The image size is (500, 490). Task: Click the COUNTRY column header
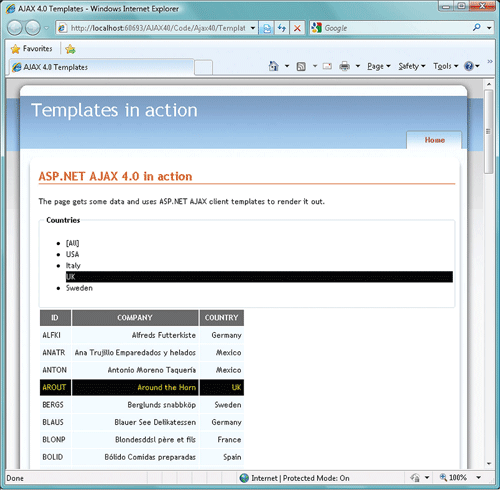pos(222,318)
